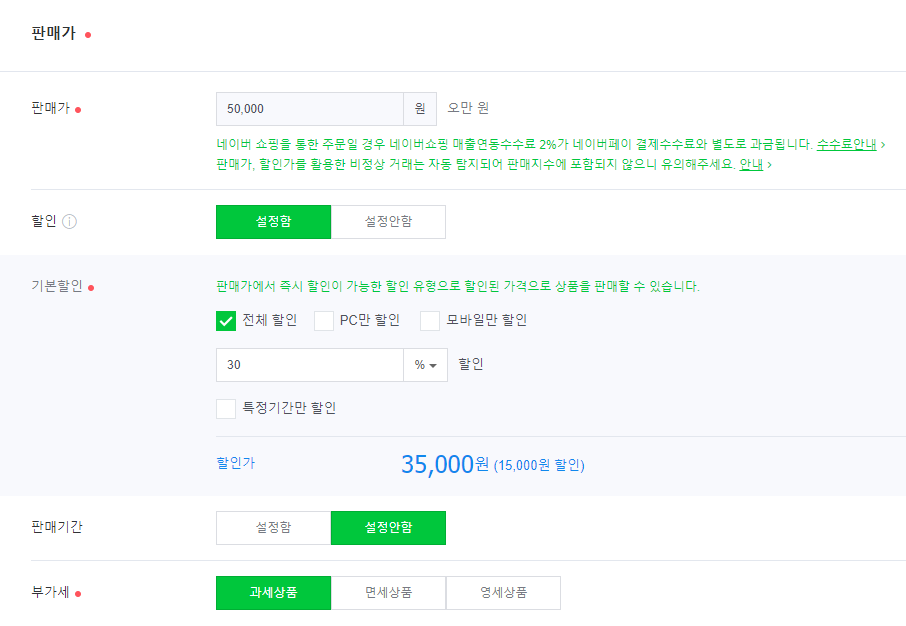Click the 판매가 price input field

(310, 109)
